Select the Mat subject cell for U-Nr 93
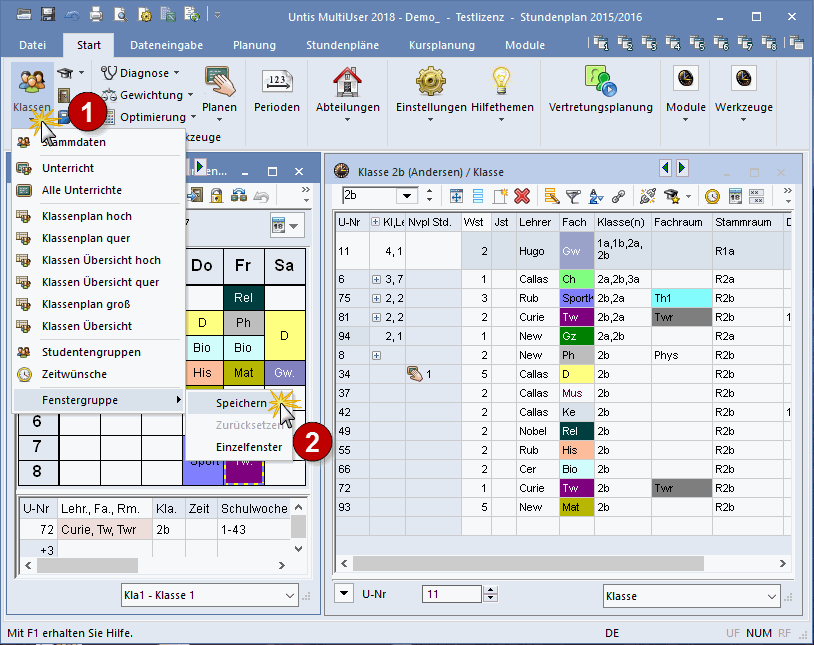Image resolution: width=814 pixels, height=645 pixels. tap(576, 507)
